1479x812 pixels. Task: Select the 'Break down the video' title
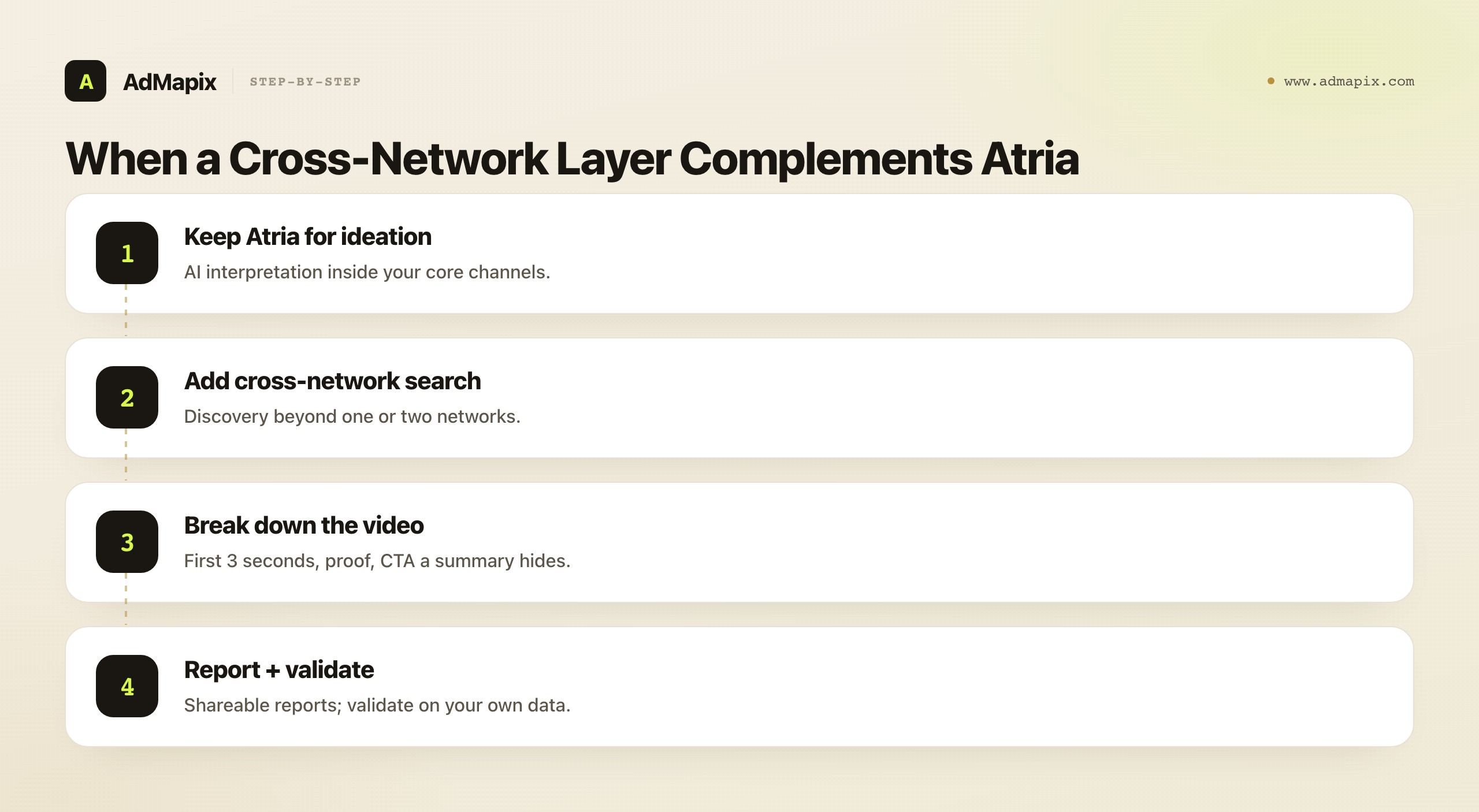[304, 526]
